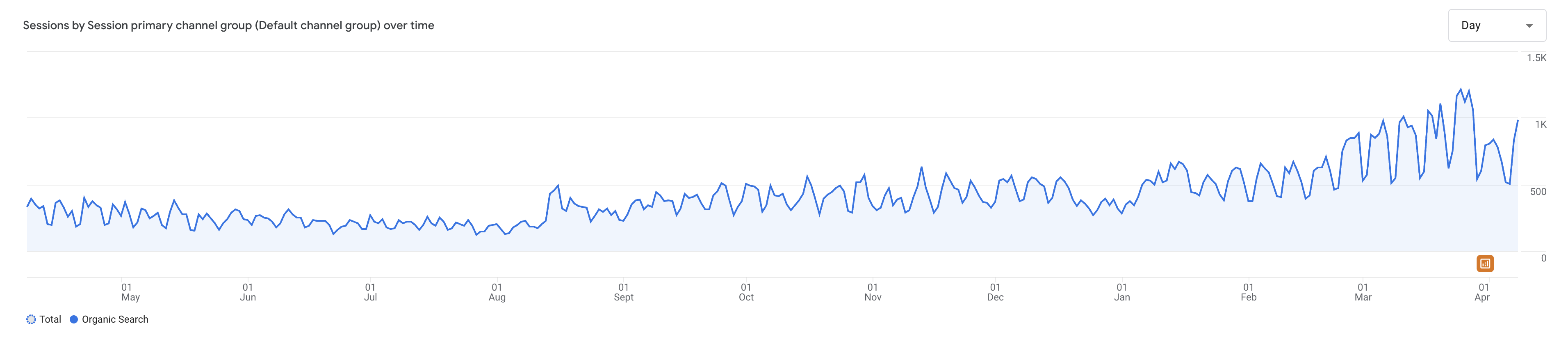Click the 01 Dec axis label
This screenshot has height=344, width=1568.
[995, 292]
